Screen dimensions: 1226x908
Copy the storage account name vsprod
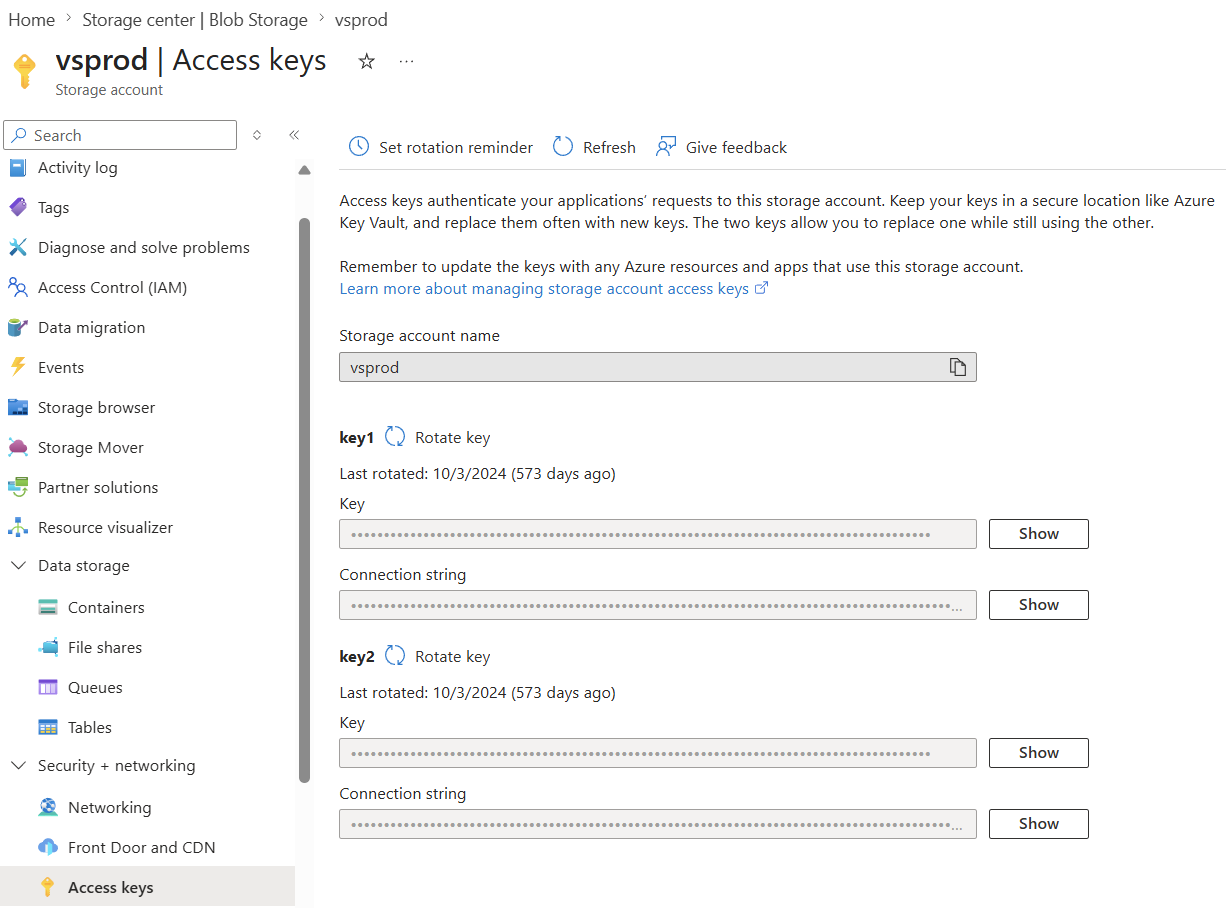click(958, 367)
